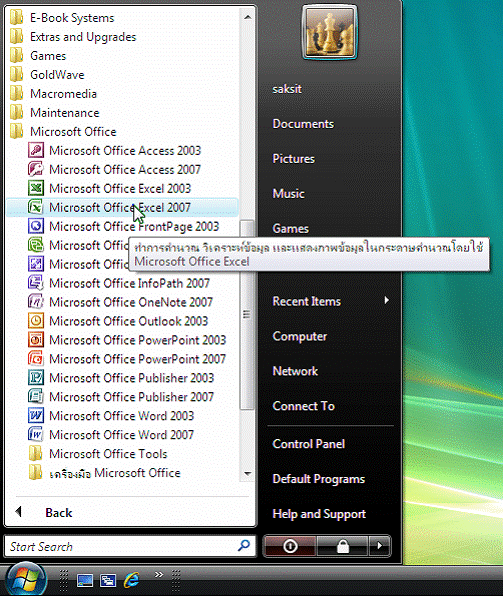Launch Microsoft Office Excel 2007 icon
The image size is (503, 596).
pos(36,207)
